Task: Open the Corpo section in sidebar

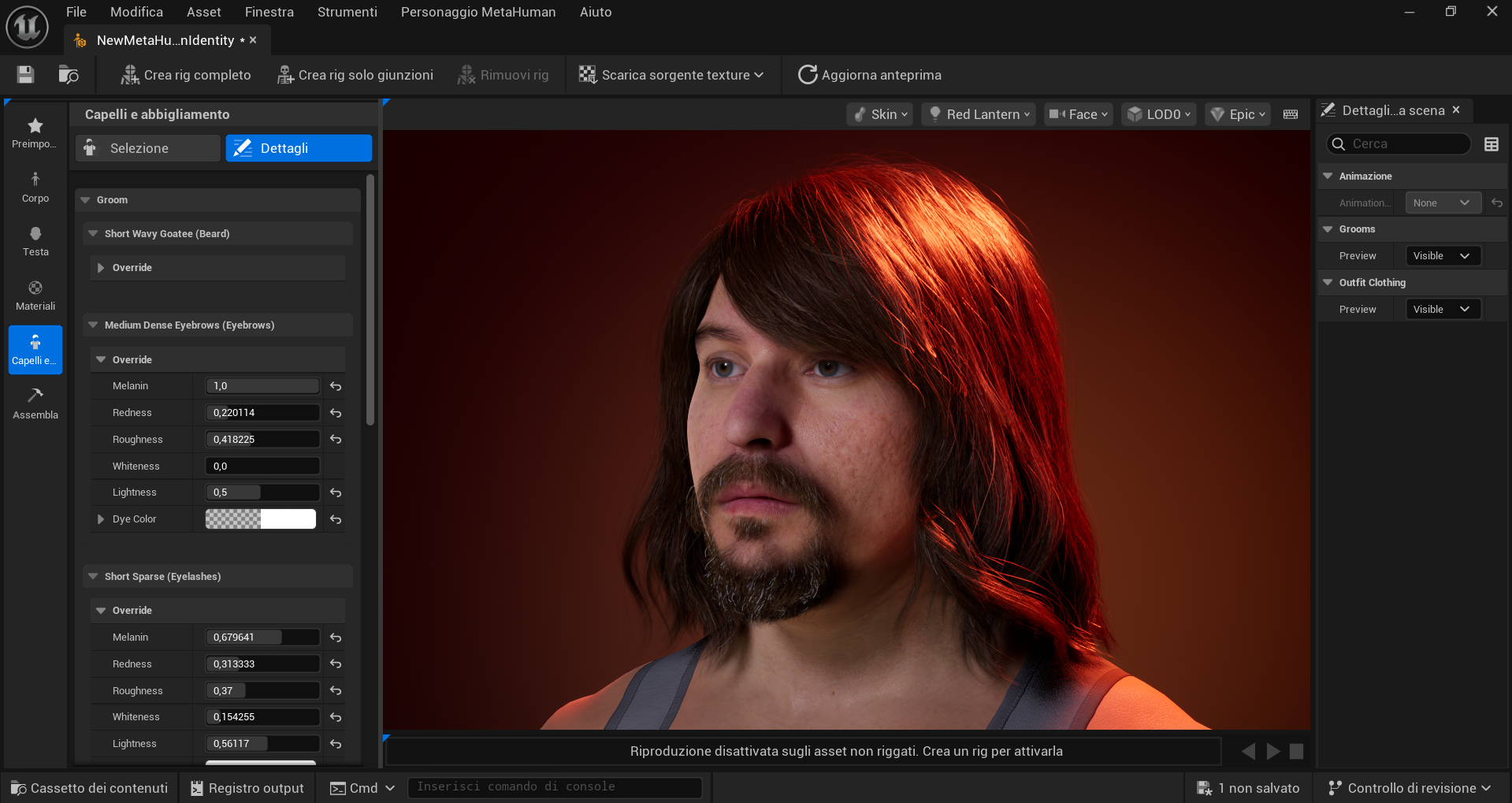Action: tap(35, 188)
